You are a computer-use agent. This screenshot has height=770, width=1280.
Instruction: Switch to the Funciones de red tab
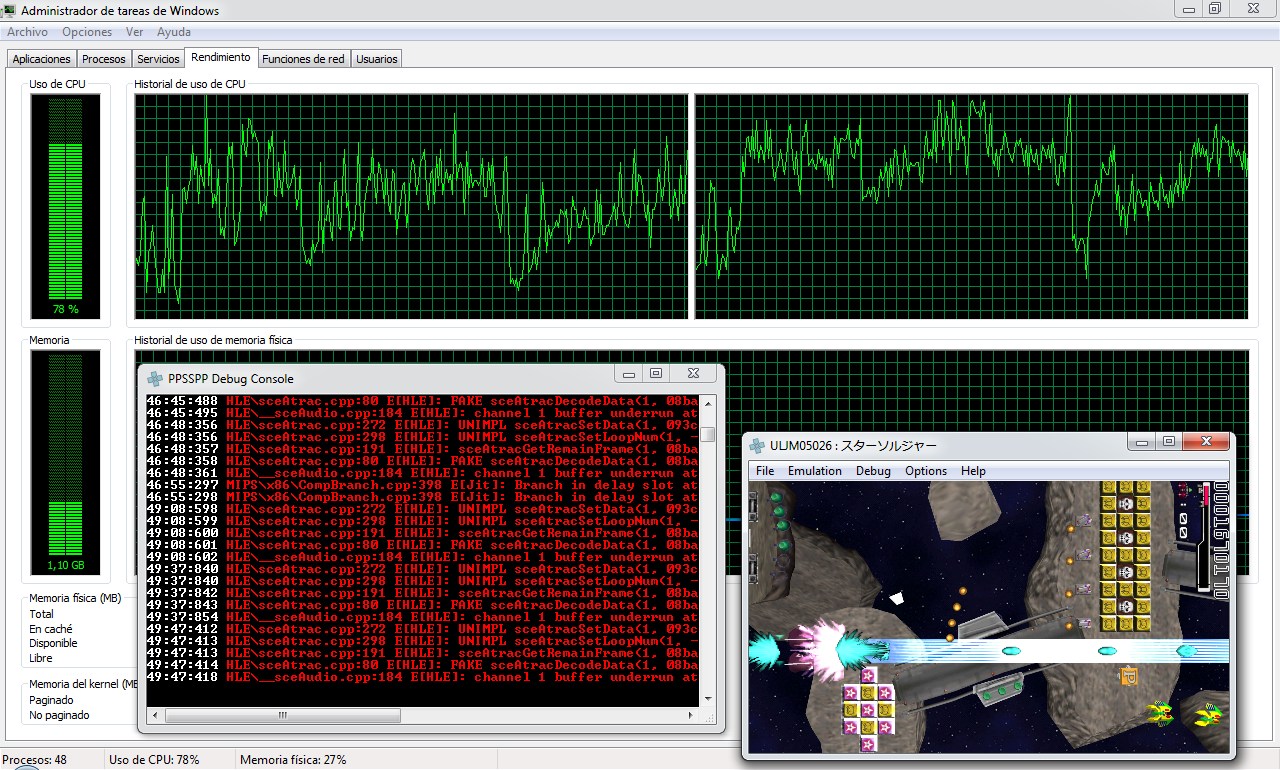303,59
